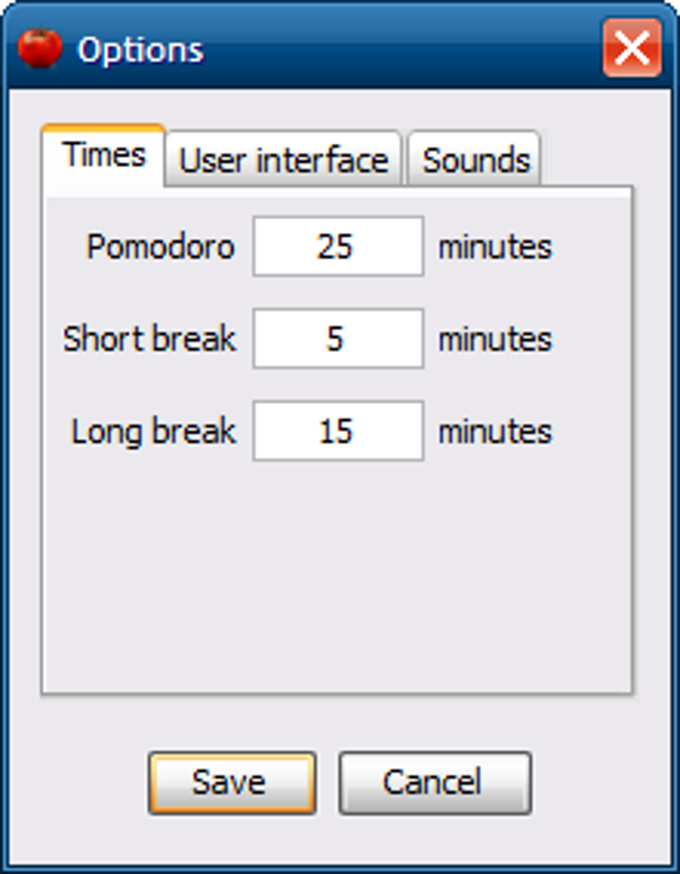Select the Sounds tab
Image resolution: width=680 pixels, height=874 pixels.
pos(475,160)
